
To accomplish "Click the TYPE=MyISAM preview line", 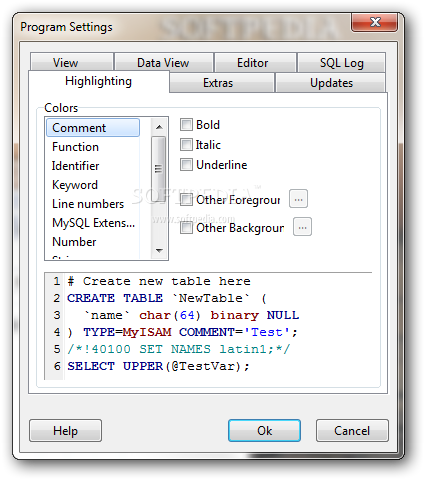I will click(x=182, y=332).
